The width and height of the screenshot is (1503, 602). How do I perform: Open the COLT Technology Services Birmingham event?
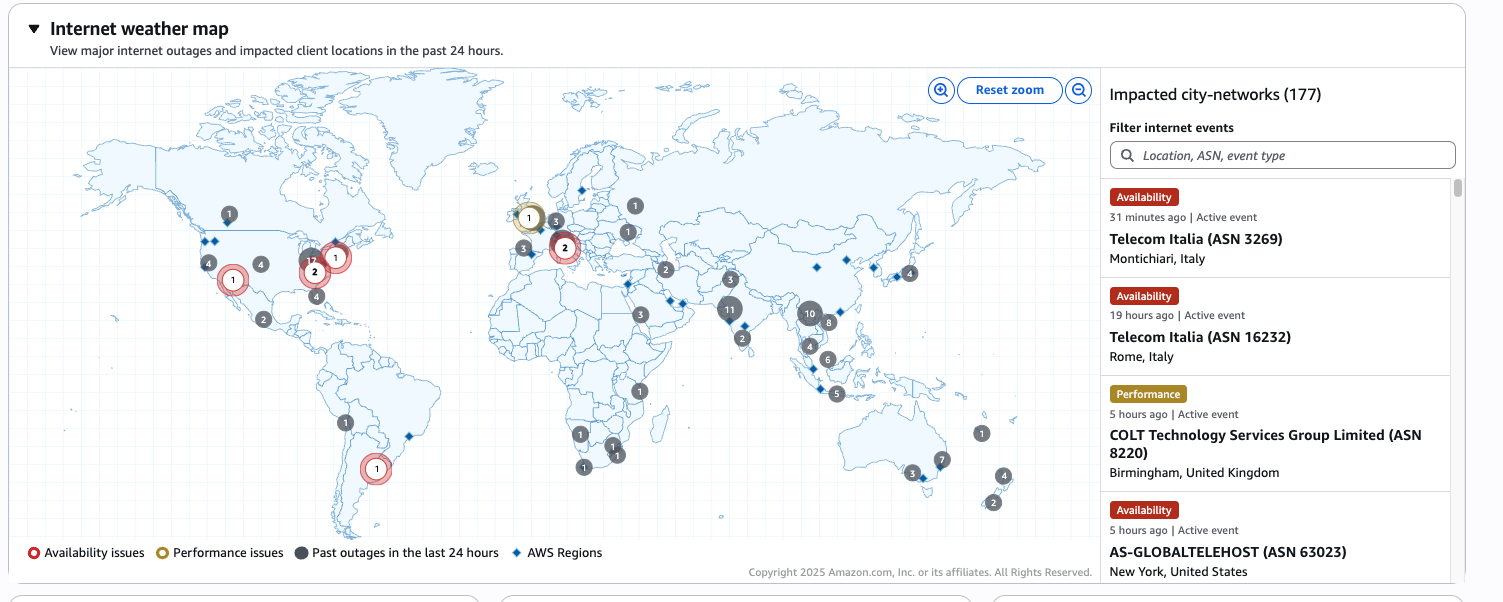point(1264,435)
